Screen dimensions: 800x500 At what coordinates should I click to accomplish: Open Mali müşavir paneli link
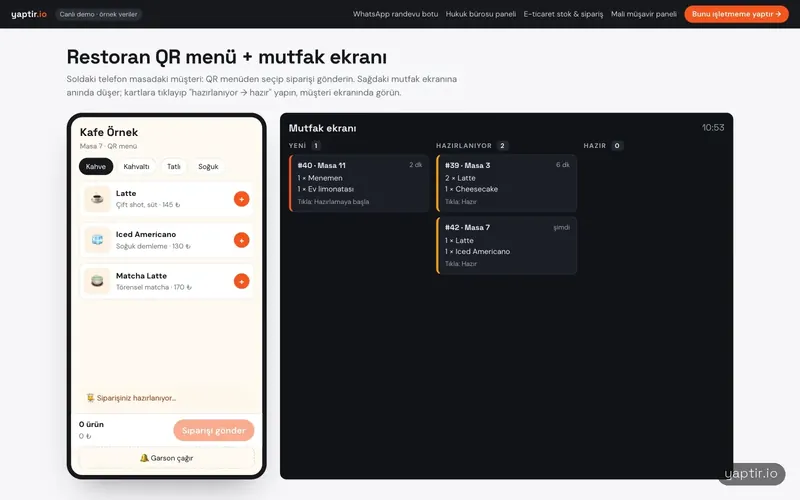coord(644,14)
